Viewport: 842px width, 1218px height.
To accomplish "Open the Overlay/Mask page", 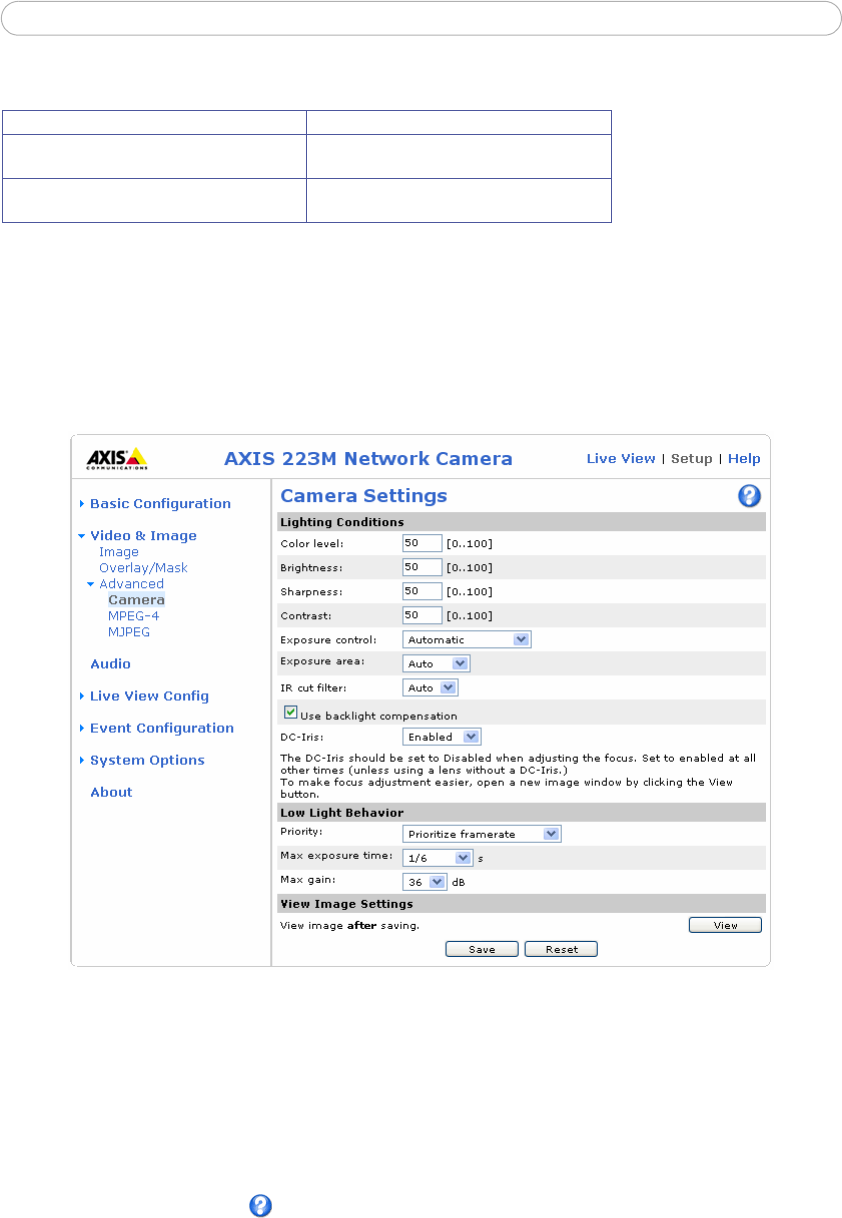I will tap(143, 568).
